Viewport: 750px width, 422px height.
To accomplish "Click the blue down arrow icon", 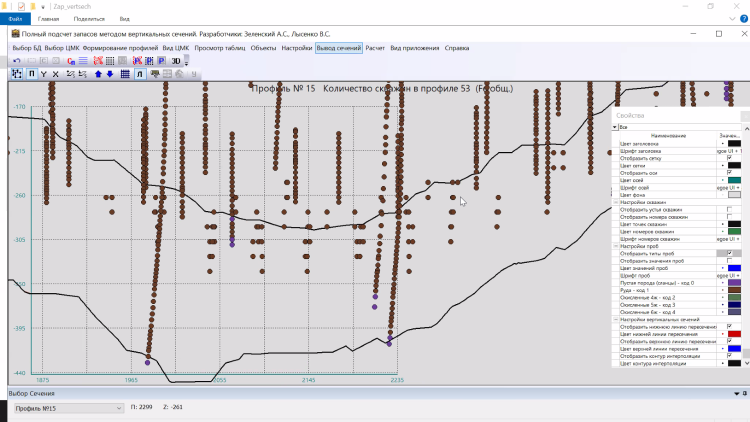I will click(110, 74).
